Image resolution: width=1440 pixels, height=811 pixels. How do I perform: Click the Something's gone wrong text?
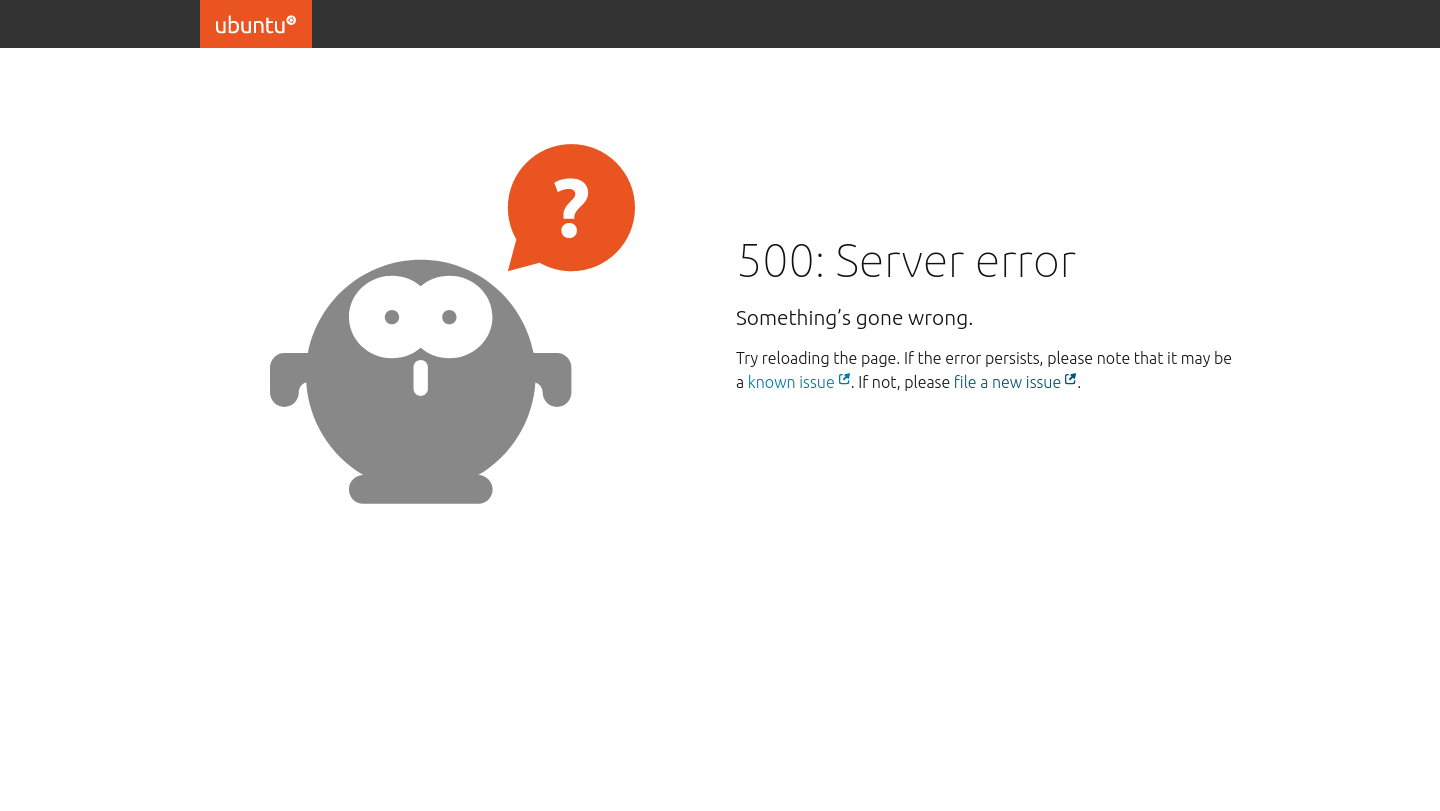(854, 318)
